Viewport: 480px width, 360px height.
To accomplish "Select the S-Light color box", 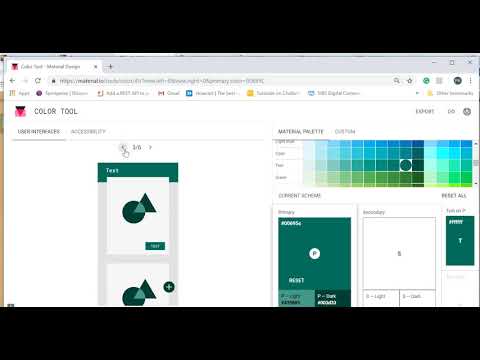I will tap(381, 298).
